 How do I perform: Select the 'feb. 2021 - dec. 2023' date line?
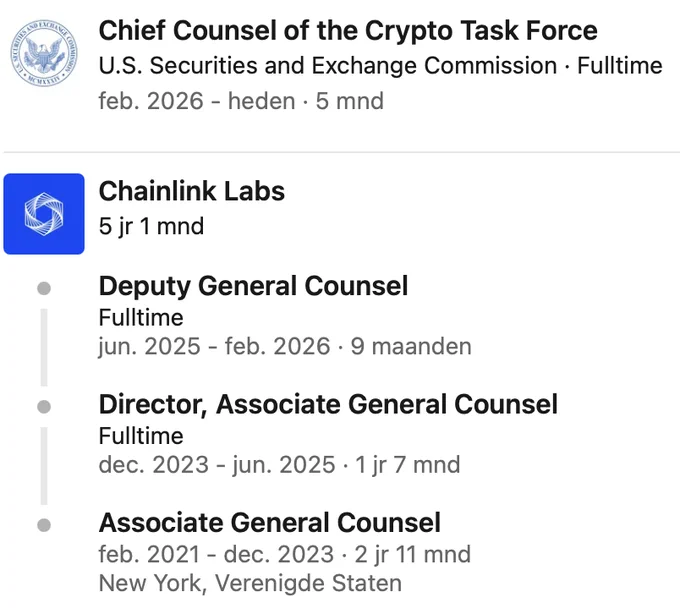[x=216, y=554]
